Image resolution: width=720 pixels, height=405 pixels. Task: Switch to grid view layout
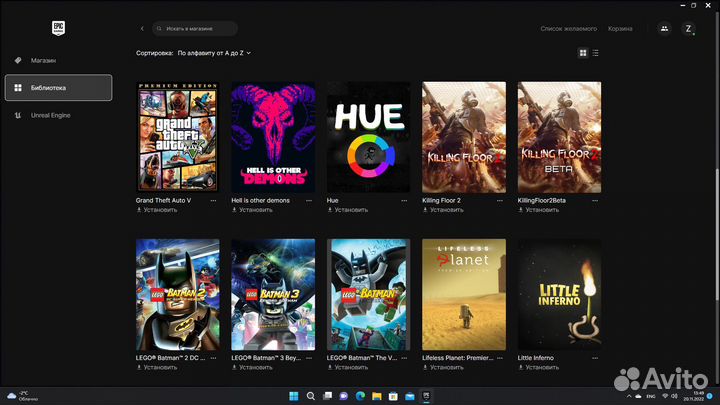pyautogui.click(x=583, y=53)
